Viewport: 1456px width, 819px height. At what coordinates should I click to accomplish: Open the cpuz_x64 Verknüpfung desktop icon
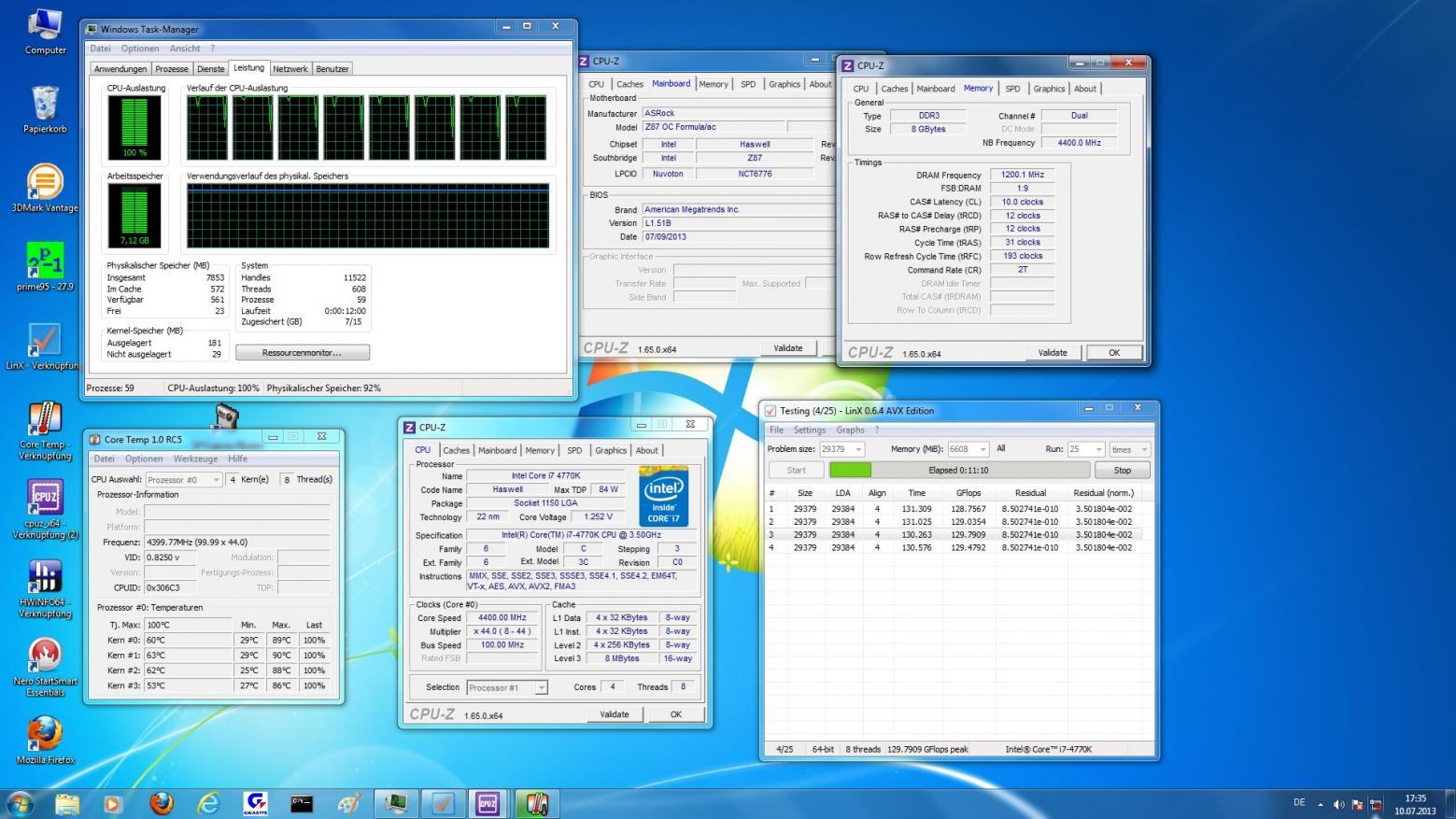[x=45, y=510]
